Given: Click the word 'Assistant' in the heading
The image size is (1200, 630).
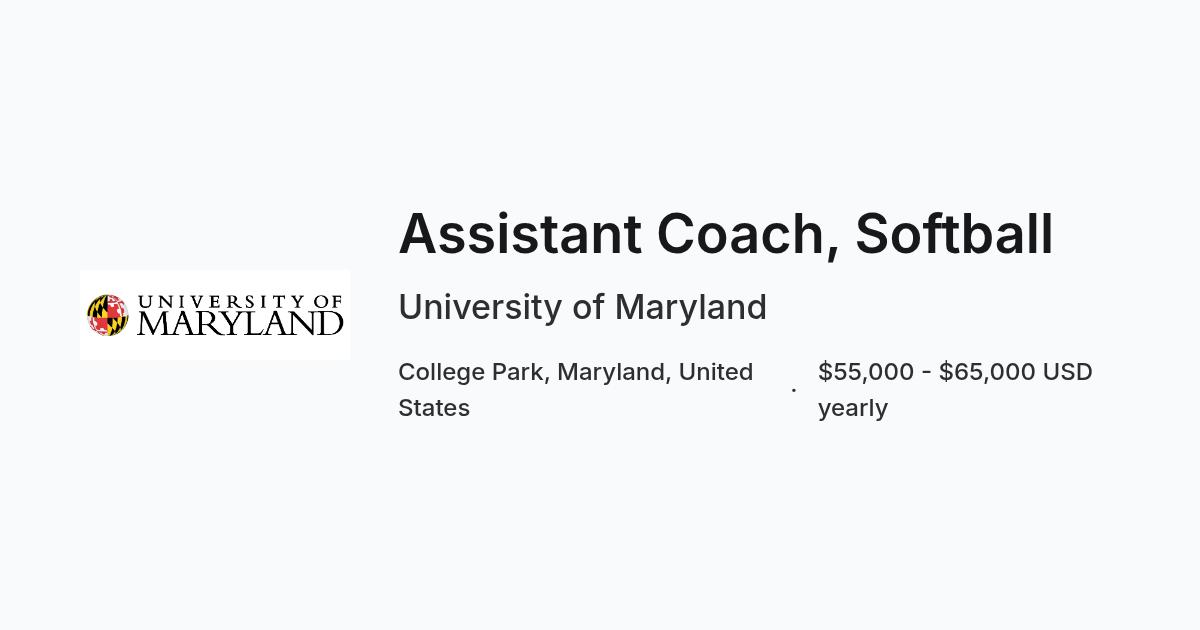Looking at the screenshot, I should [x=520, y=234].
